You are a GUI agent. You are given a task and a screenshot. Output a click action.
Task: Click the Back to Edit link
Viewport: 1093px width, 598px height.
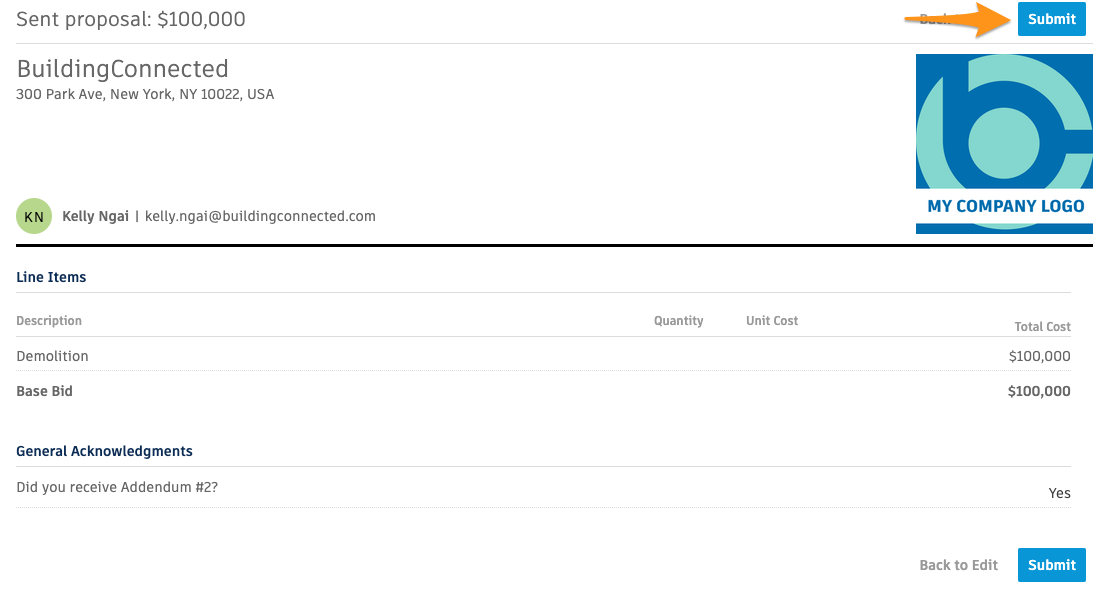point(958,565)
